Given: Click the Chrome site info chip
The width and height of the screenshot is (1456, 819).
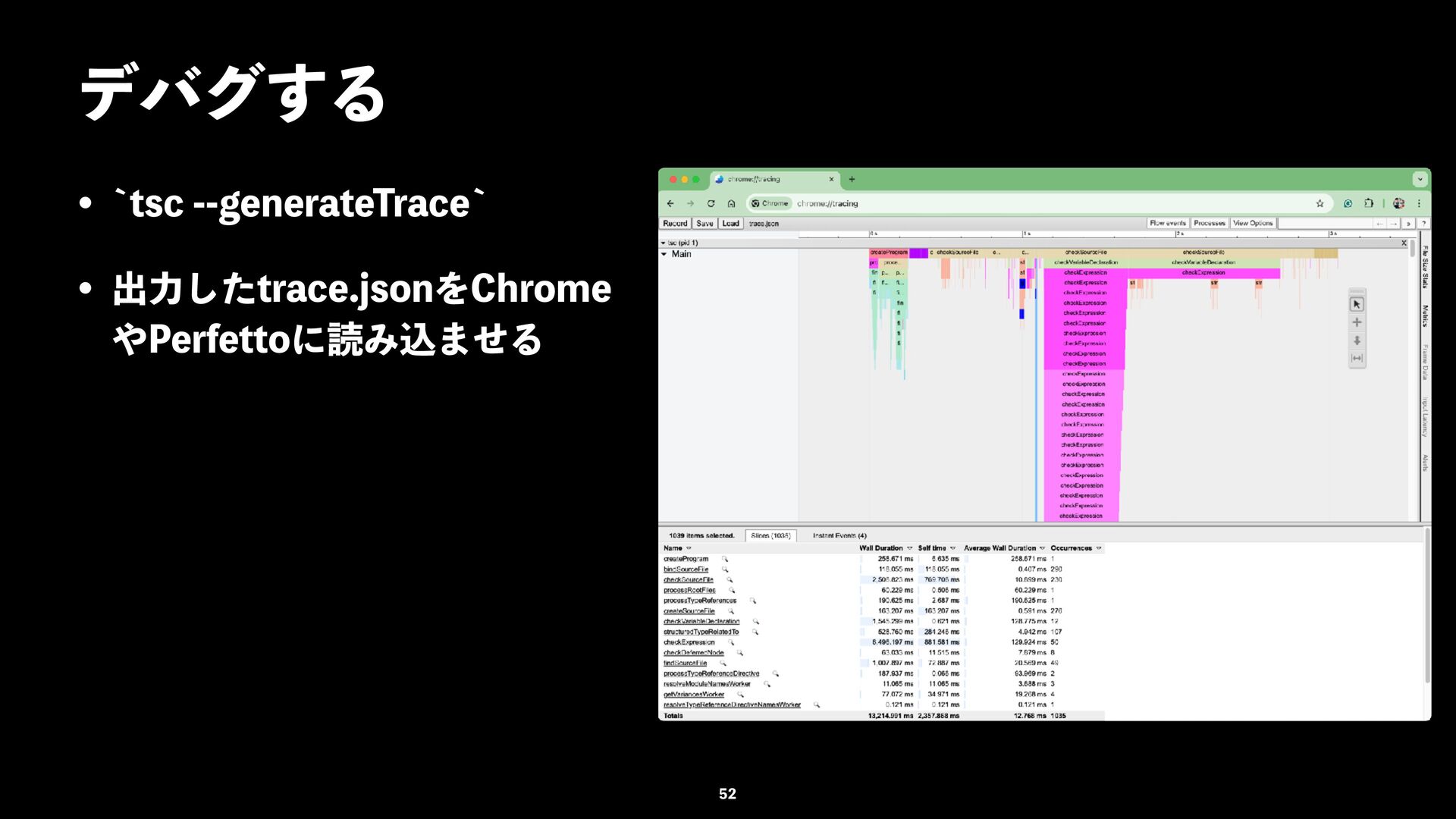Looking at the screenshot, I should pos(770,203).
